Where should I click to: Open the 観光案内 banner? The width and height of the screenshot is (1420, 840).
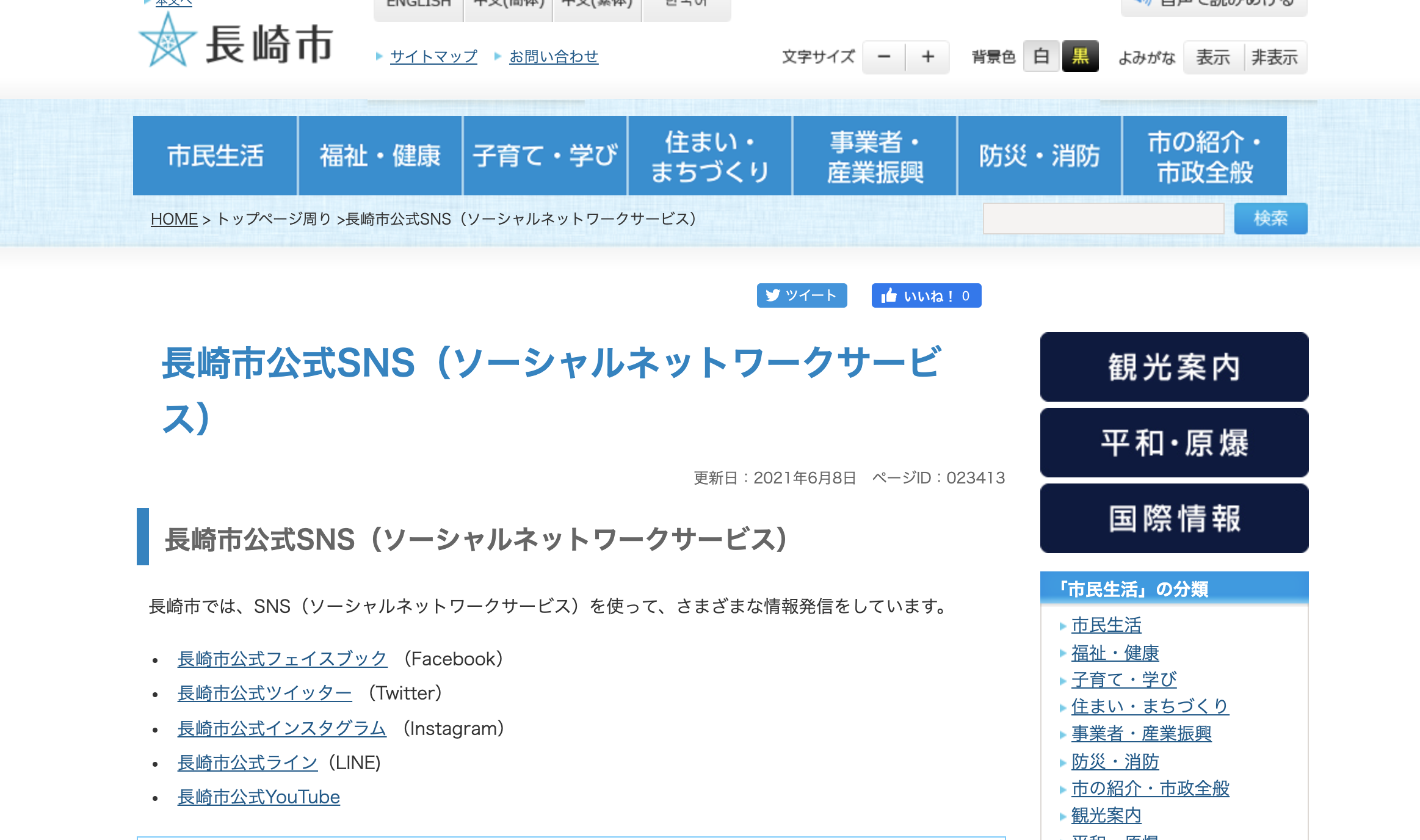point(1173,367)
